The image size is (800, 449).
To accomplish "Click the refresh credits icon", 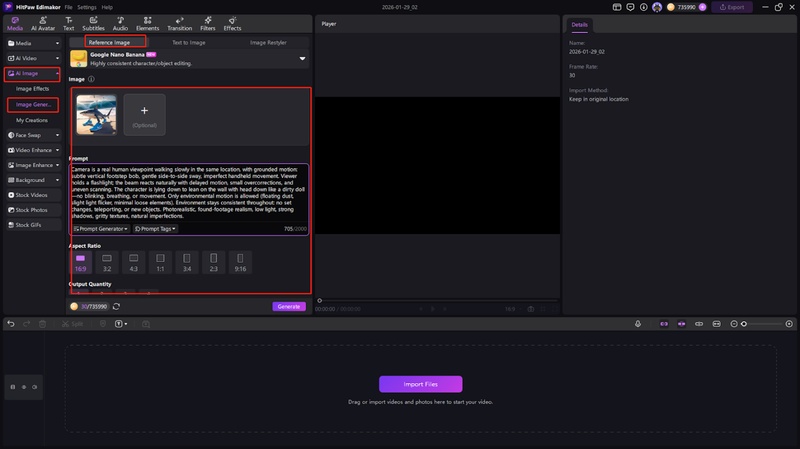I will (117, 307).
